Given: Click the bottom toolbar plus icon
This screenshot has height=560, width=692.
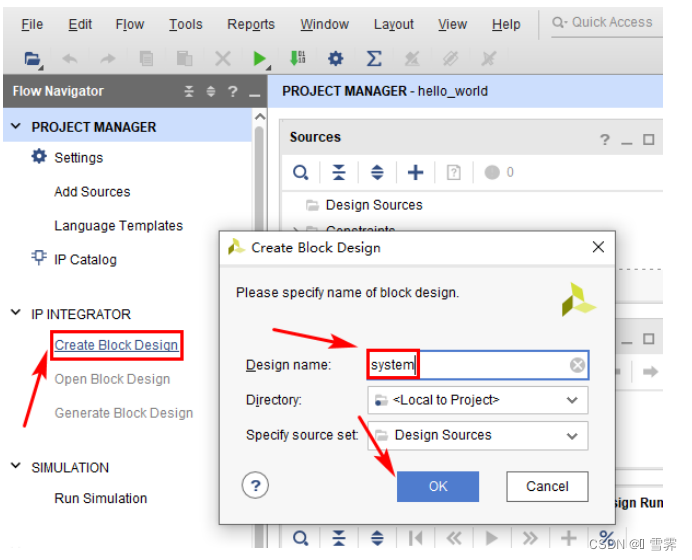Looking at the screenshot, I should click(568, 537).
